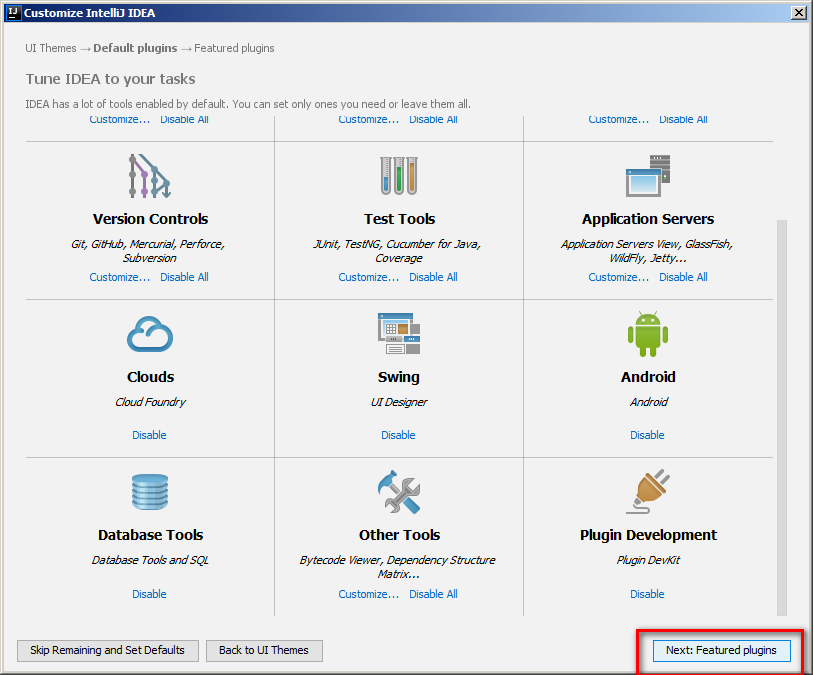The width and height of the screenshot is (813, 675).
Task: Open Customize for Version Controls
Action: tap(120, 277)
